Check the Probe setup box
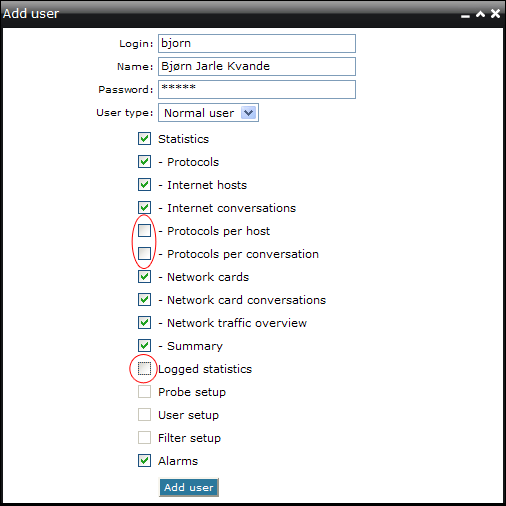506x506 pixels. pos(144,392)
